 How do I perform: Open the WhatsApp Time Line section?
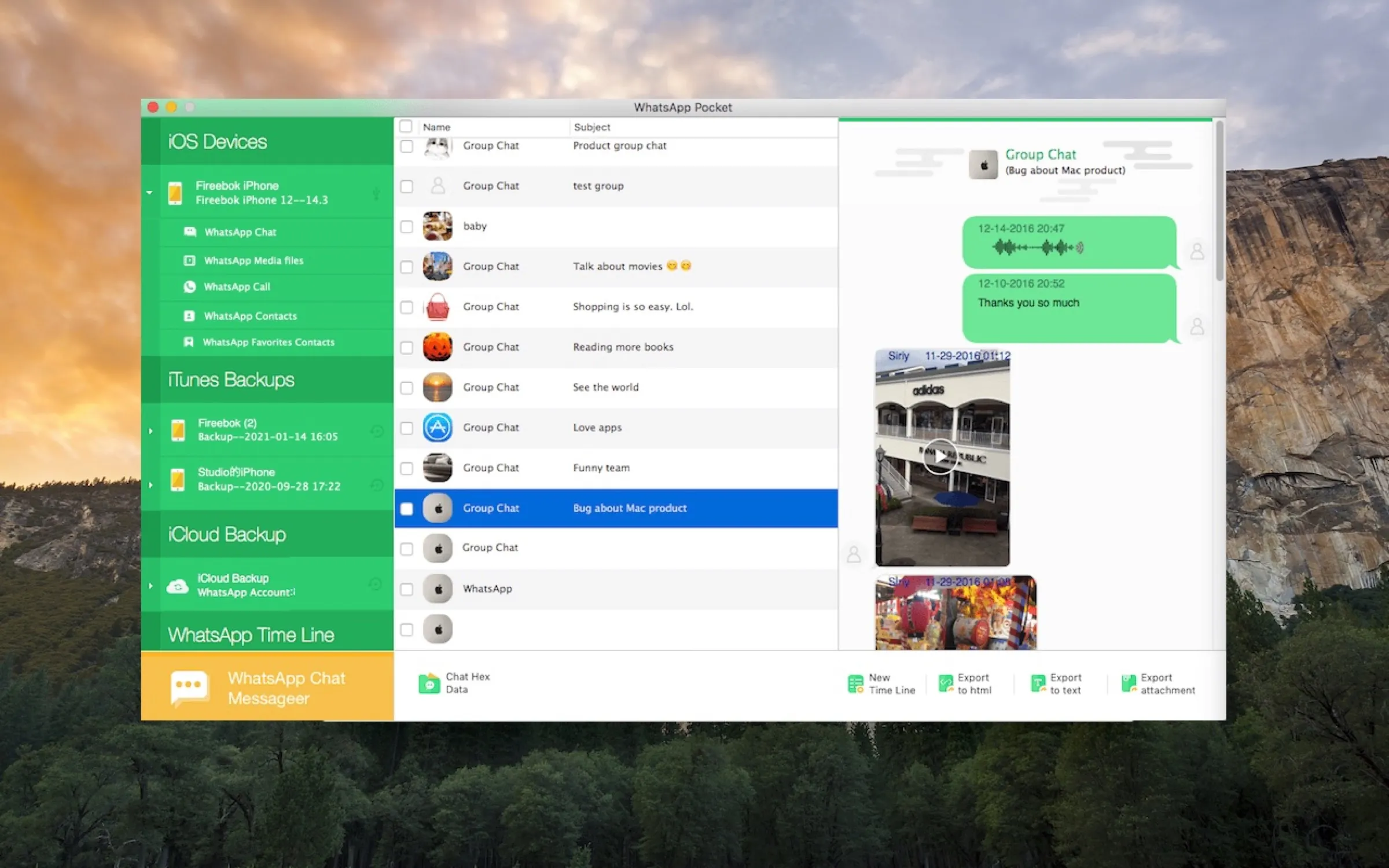click(251, 635)
